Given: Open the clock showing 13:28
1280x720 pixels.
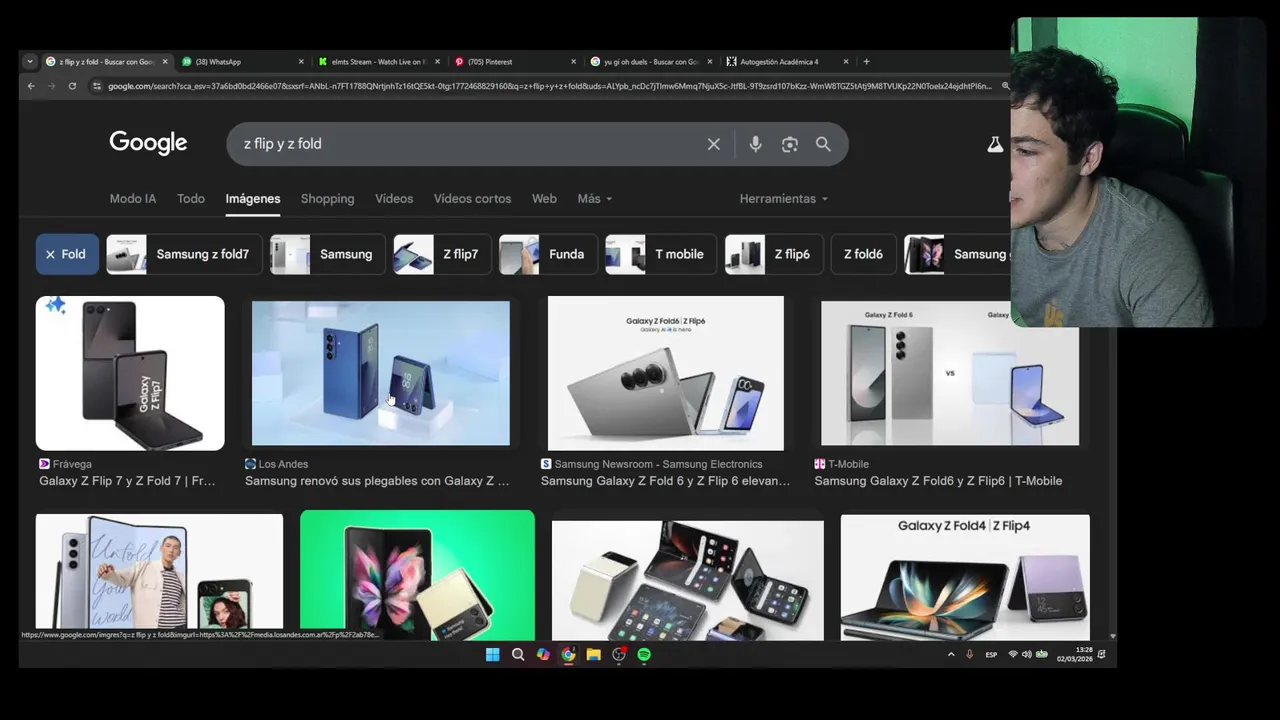Looking at the screenshot, I should pyautogui.click(x=1074, y=654).
